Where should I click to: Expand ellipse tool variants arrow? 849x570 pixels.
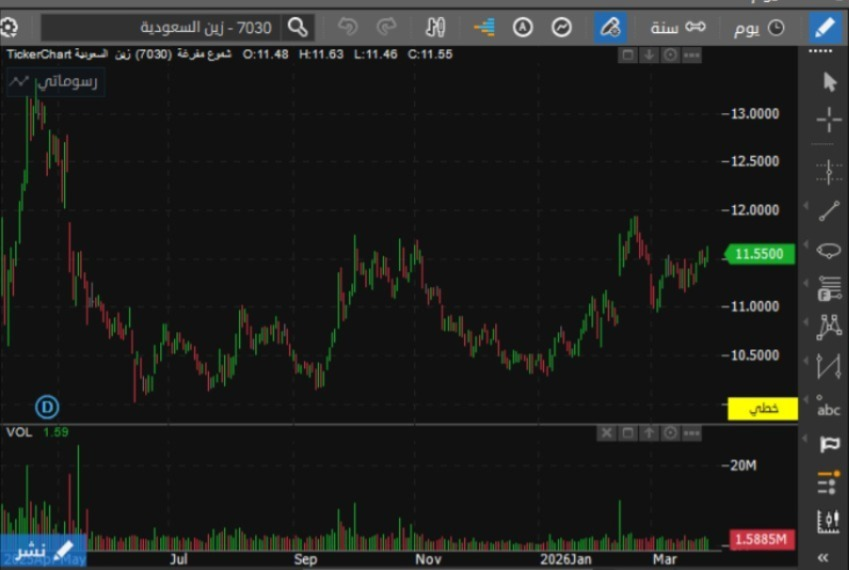pos(806,245)
